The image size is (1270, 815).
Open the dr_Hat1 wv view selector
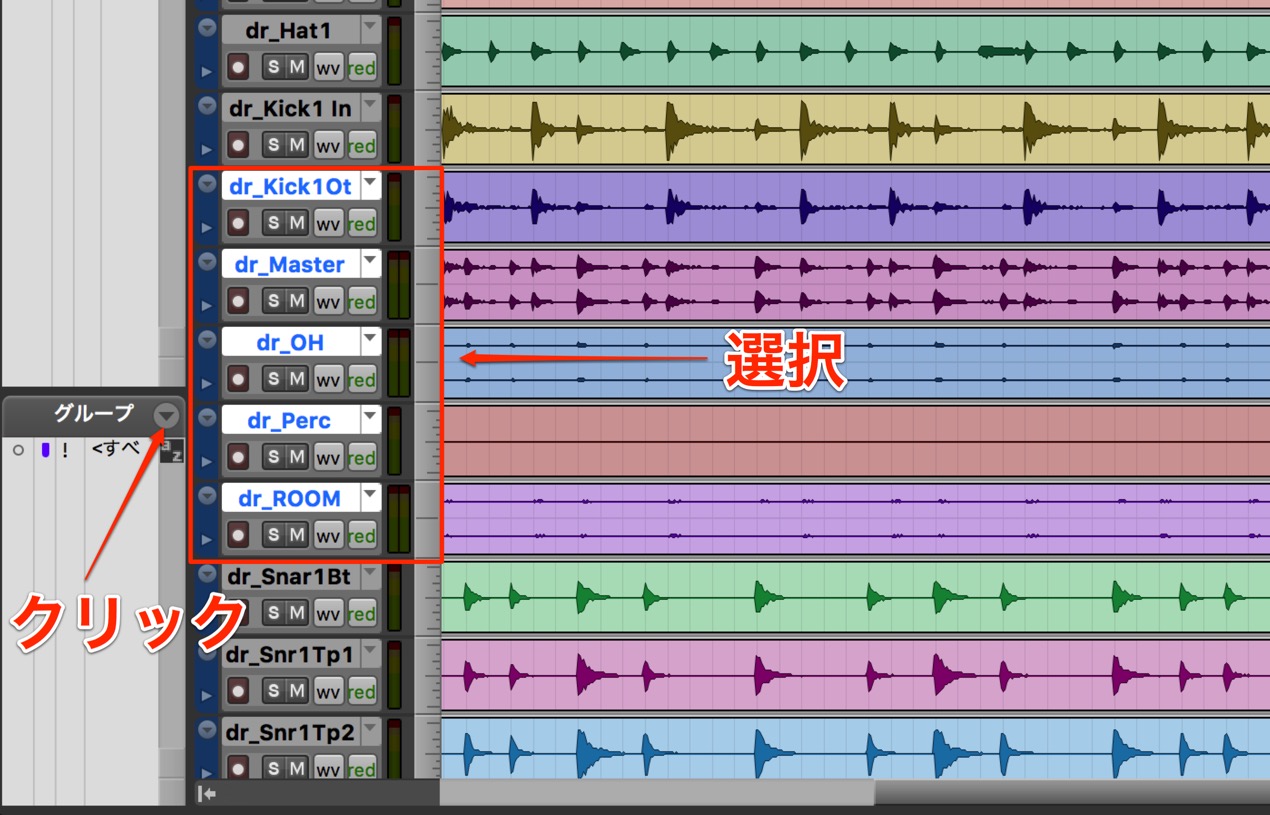[328, 67]
